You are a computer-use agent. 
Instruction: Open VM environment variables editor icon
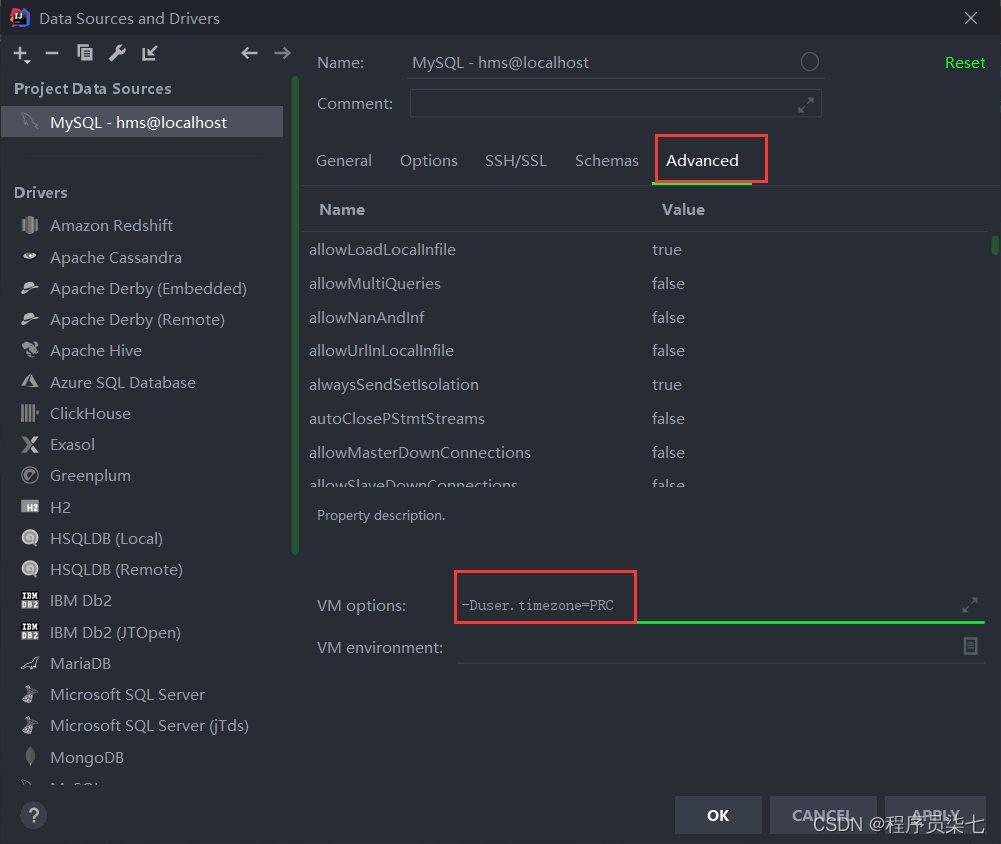click(970, 646)
